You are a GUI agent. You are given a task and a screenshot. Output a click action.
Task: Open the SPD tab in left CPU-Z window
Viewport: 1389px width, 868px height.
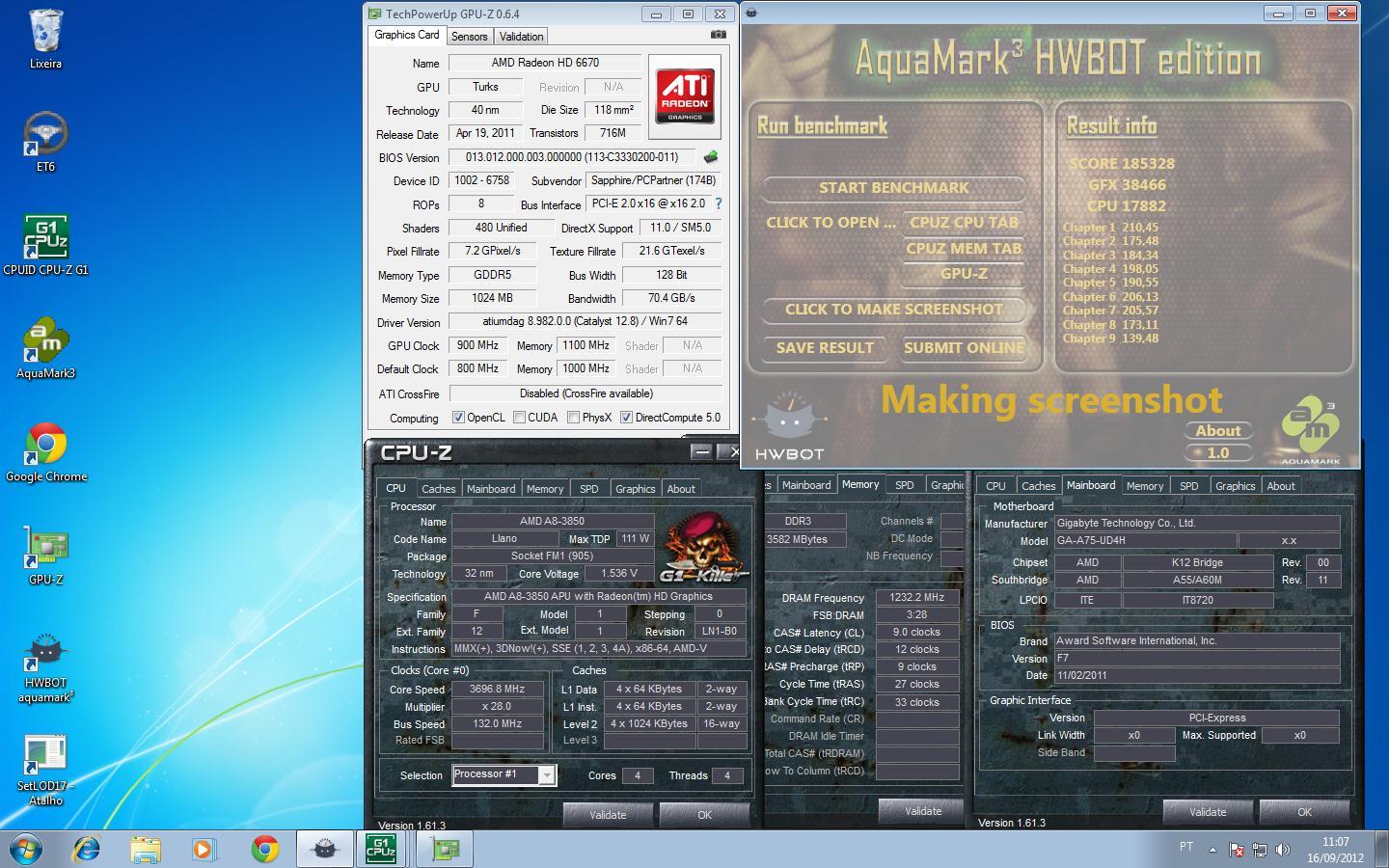(x=588, y=489)
